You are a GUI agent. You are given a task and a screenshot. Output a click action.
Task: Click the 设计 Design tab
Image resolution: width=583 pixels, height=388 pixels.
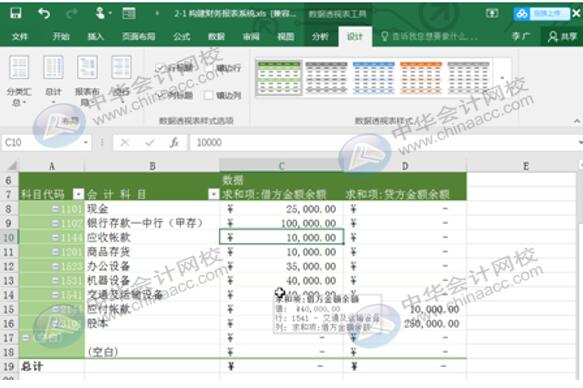coord(355,36)
